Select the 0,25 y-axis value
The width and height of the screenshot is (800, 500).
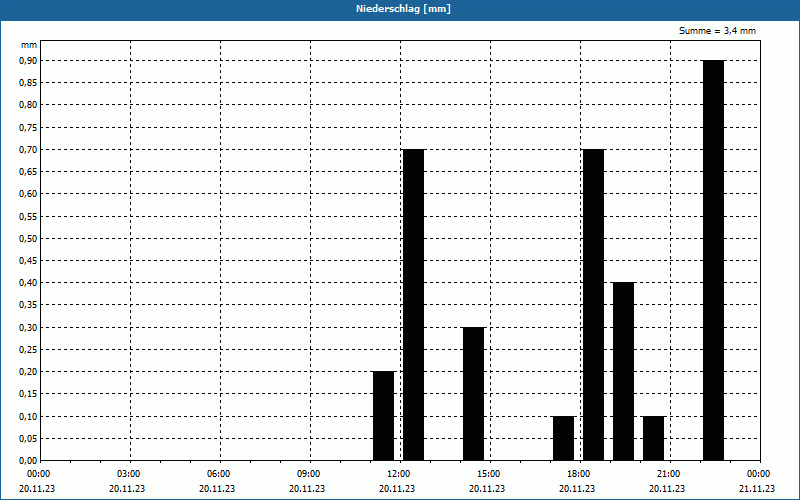(28, 349)
